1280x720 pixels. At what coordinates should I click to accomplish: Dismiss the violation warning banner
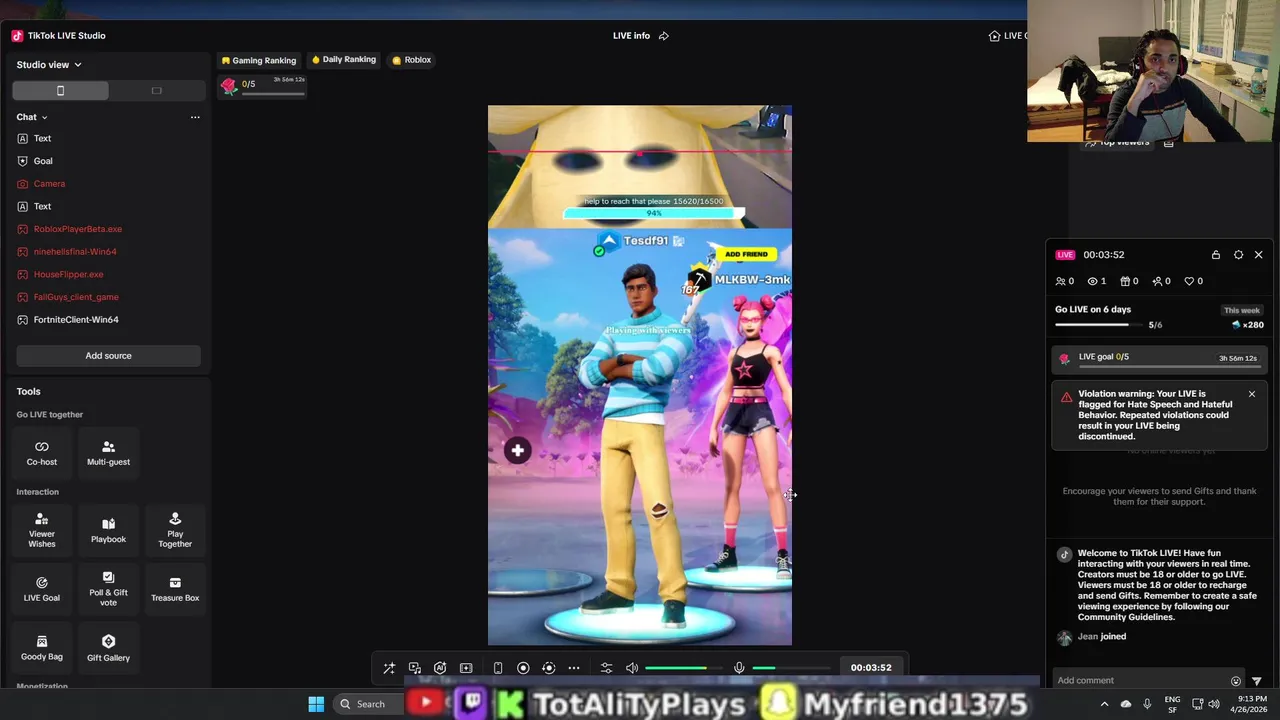pos(1251,394)
